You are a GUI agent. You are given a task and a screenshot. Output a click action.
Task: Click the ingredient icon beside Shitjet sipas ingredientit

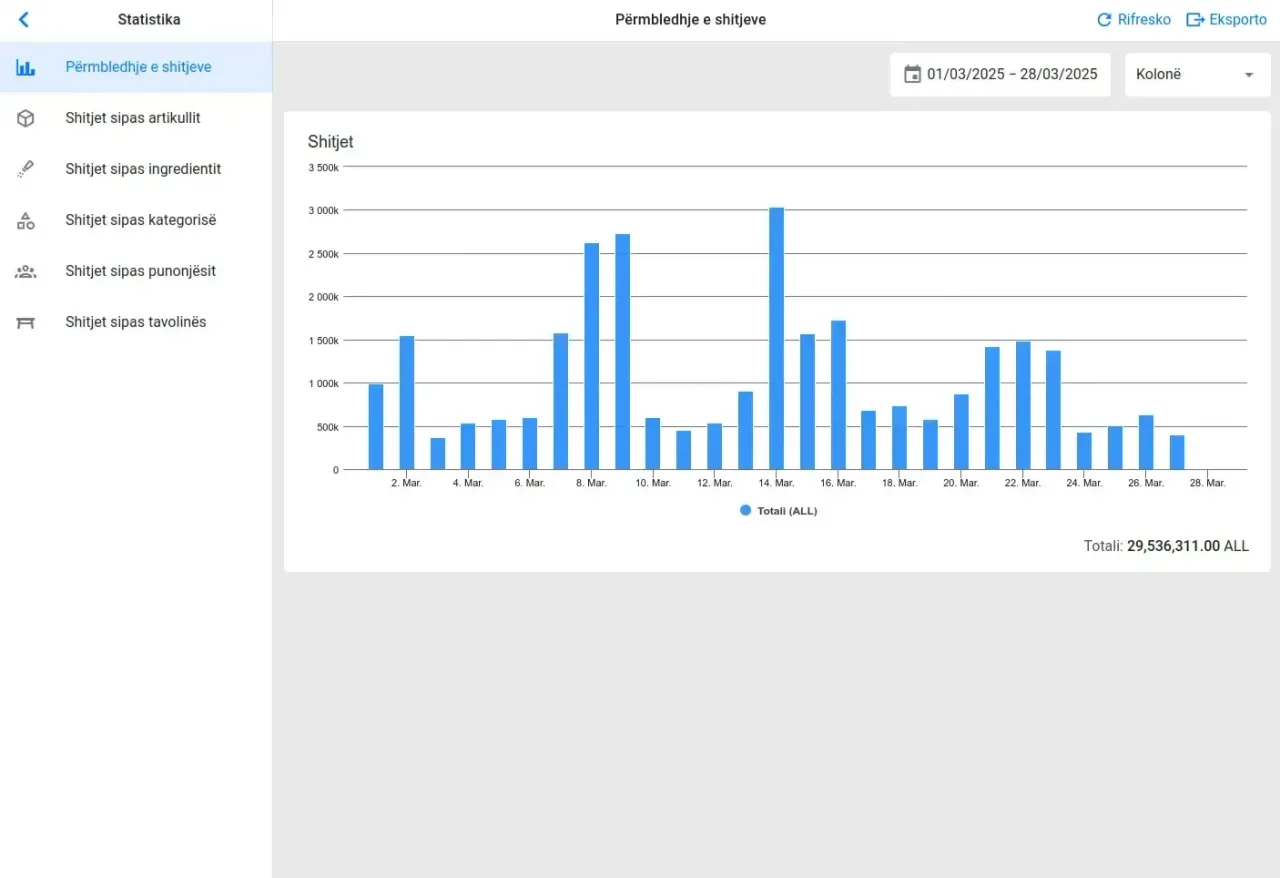pos(26,169)
